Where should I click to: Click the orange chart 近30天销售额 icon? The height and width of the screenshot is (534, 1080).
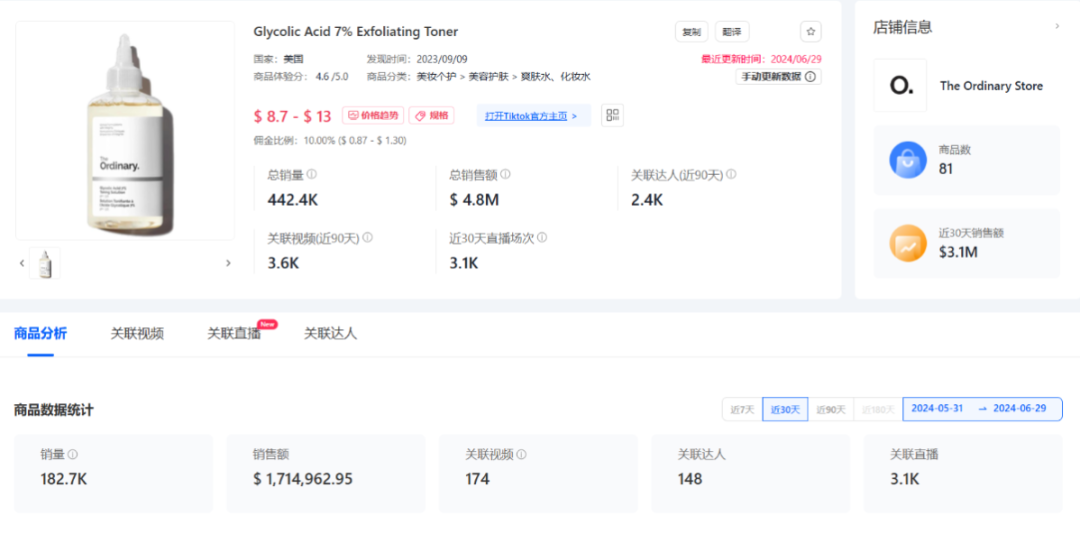[x=908, y=243]
